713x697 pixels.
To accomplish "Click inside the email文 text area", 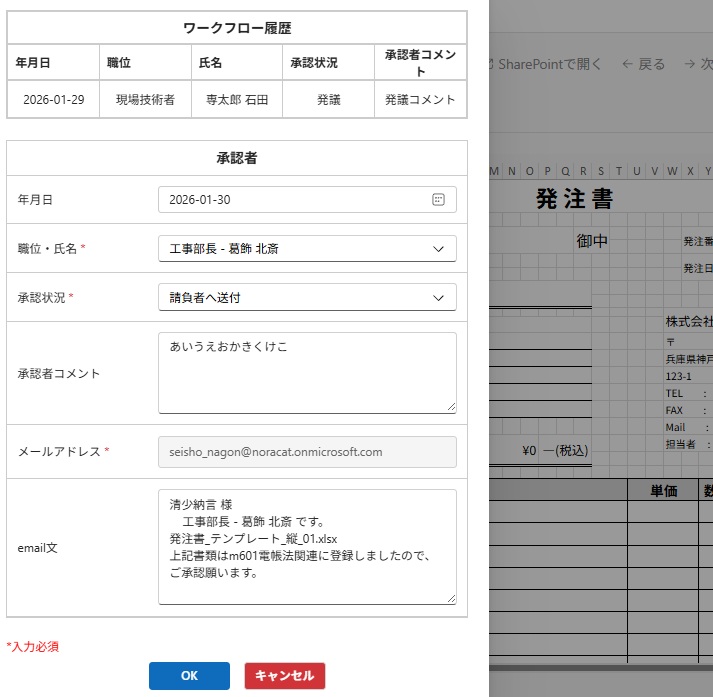I will [306, 546].
